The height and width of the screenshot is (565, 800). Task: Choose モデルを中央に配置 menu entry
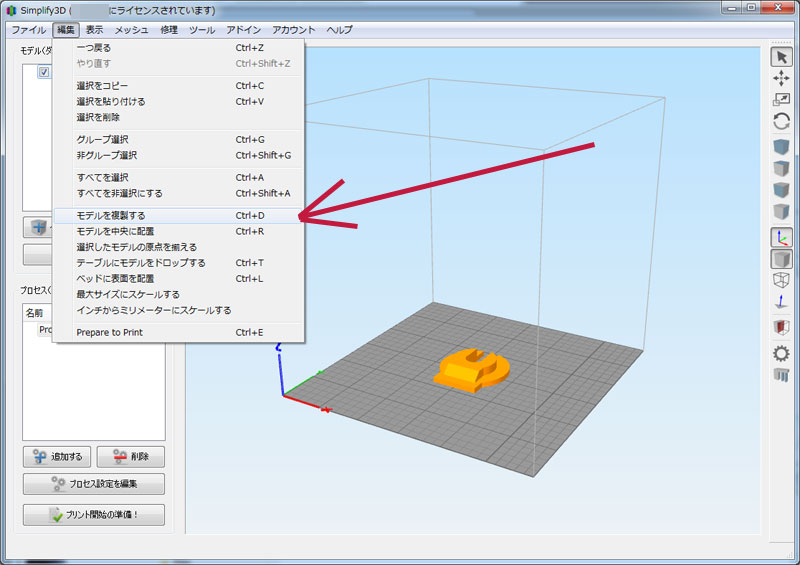tap(179, 231)
